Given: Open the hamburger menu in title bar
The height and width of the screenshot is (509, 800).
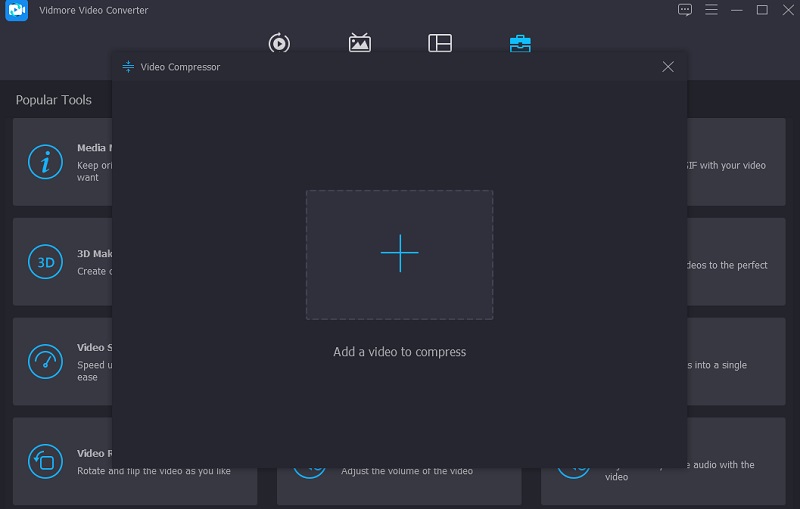Looking at the screenshot, I should click(x=711, y=10).
